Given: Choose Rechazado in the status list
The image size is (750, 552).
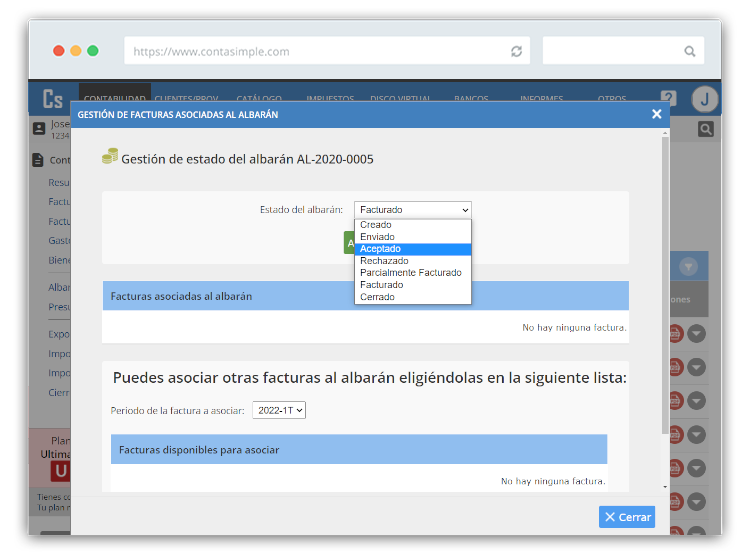Looking at the screenshot, I should pyautogui.click(x=413, y=261).
